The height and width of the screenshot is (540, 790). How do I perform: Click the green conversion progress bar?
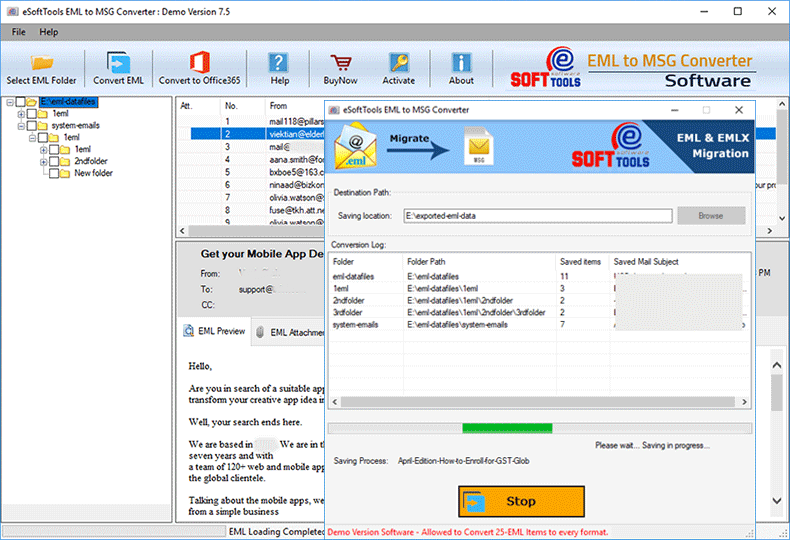tap(507, 428)
